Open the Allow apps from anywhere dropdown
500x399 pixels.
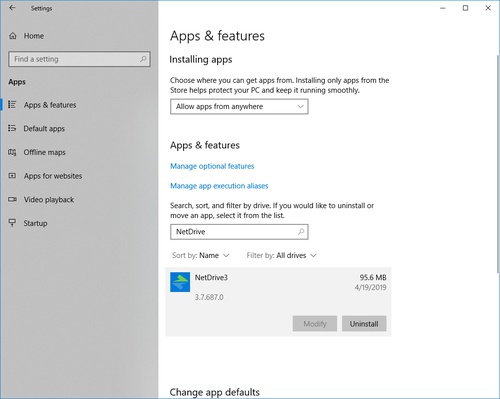[x=239, y=107]
